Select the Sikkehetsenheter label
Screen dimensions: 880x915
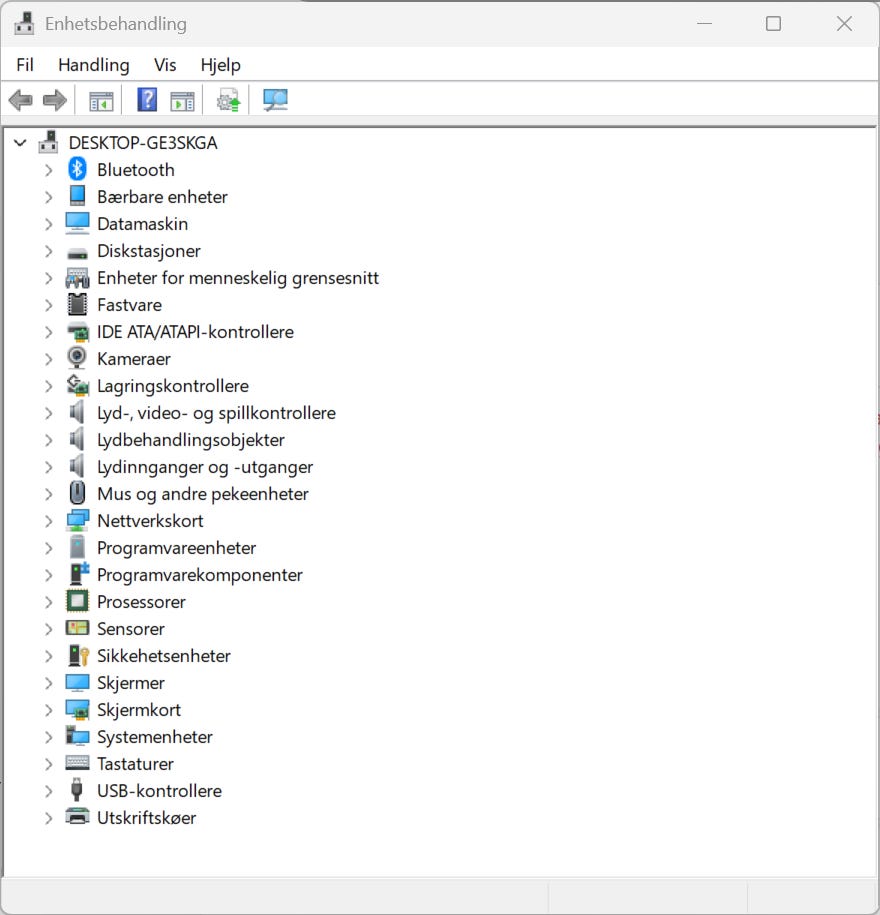point(164,656)
